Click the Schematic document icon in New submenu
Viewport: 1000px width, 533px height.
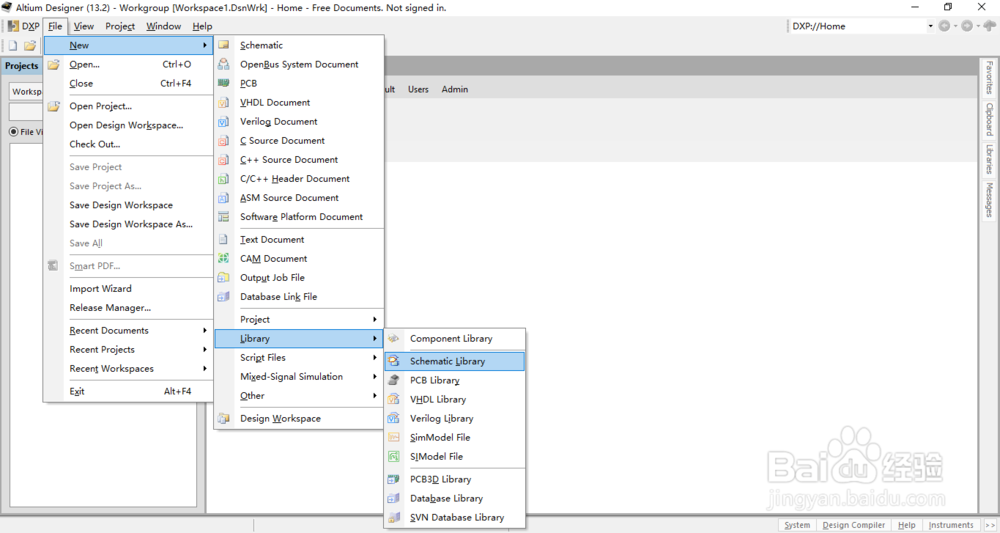223,45
